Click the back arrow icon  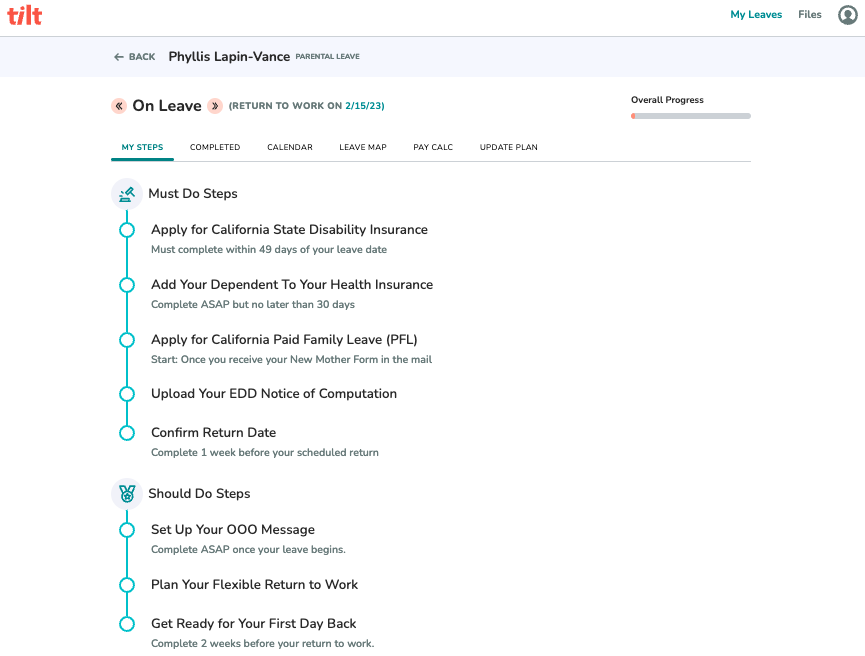(119, 57)
